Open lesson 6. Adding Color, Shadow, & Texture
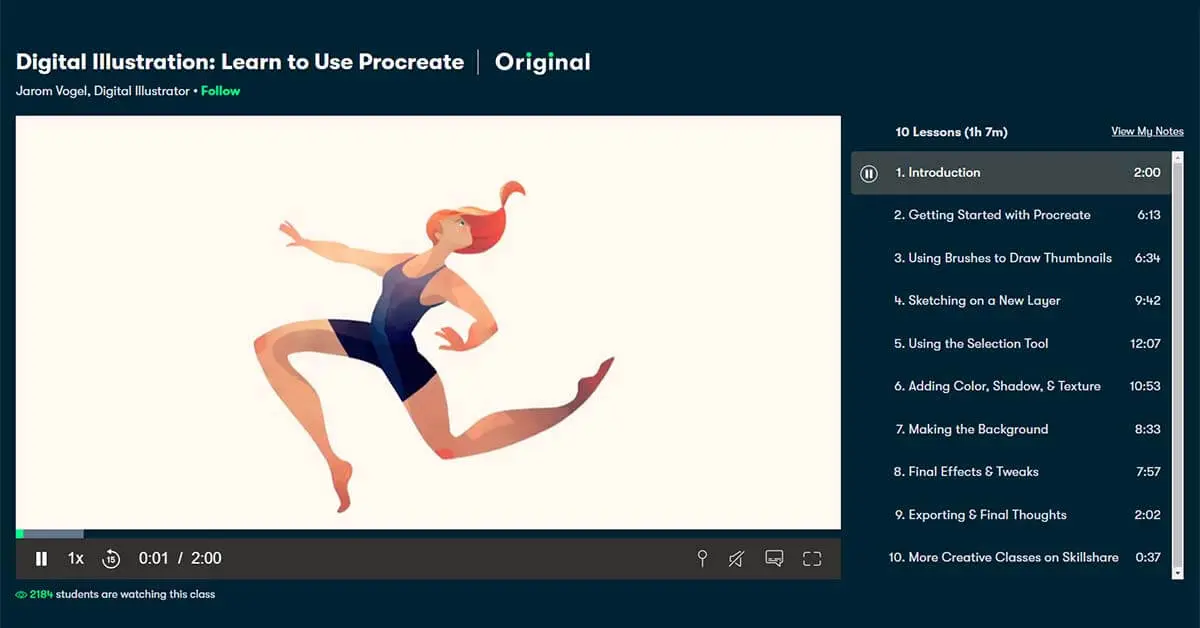Screen dimensions: 1200x628 click(x=1010, y=386)
